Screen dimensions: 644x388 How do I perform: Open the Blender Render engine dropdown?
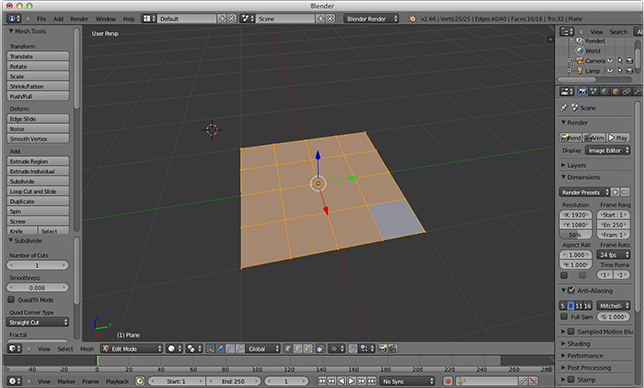tap(371, 19)
